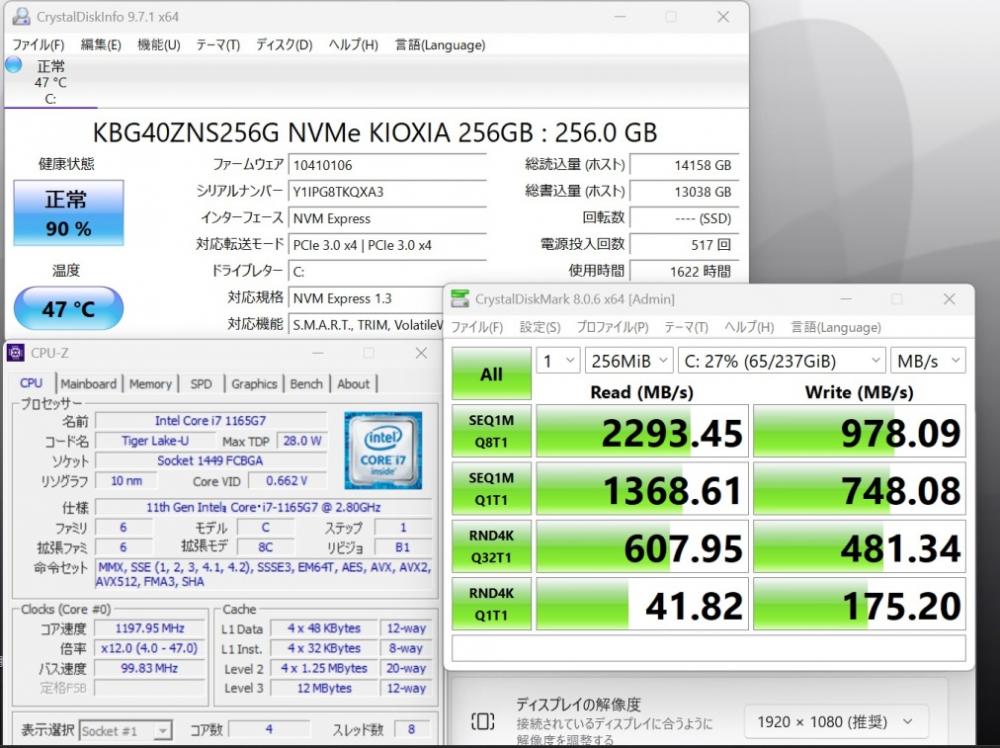
Task: Click the power on hours value 1622 時間
Action: coord(684,272)
